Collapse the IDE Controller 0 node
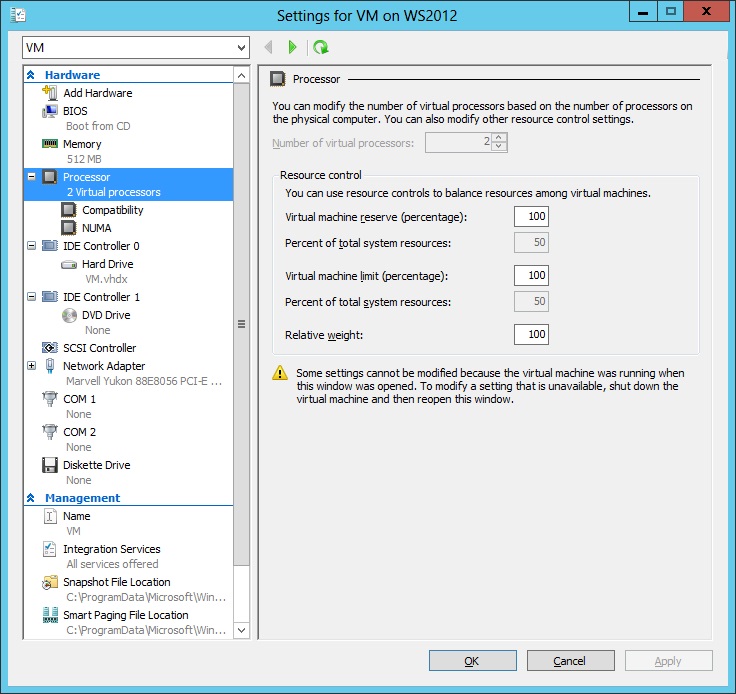 (31, 246)
